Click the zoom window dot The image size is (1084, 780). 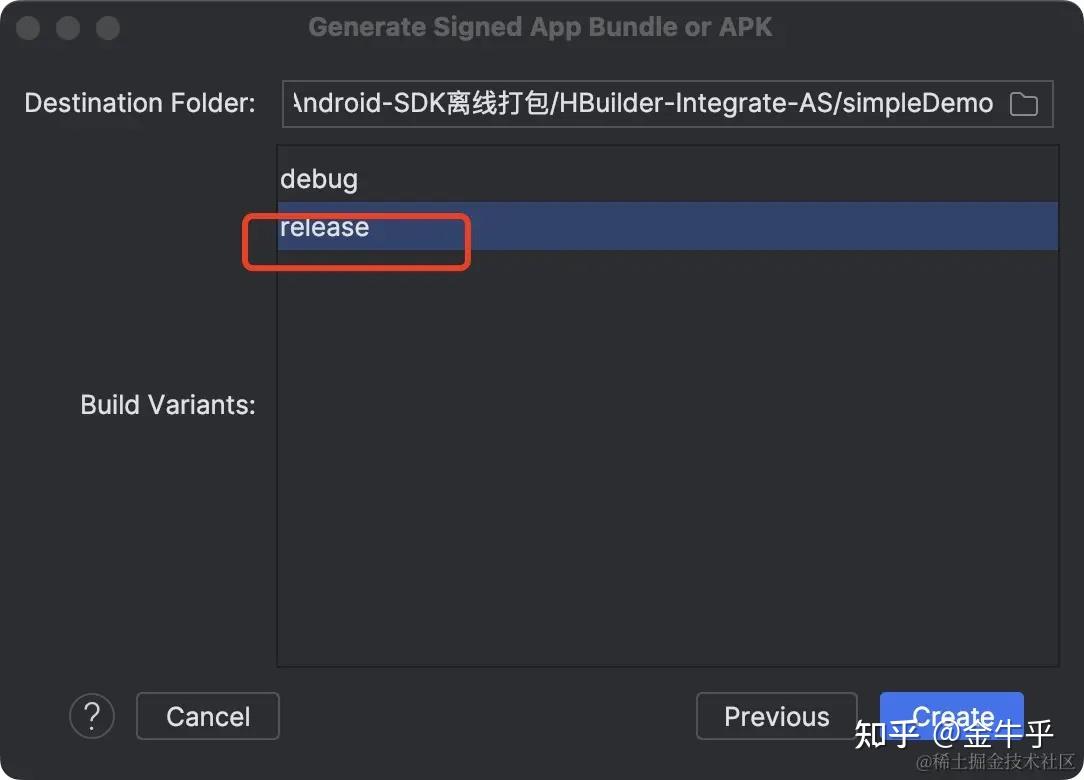pyautogui.click(x=107, y=28)
